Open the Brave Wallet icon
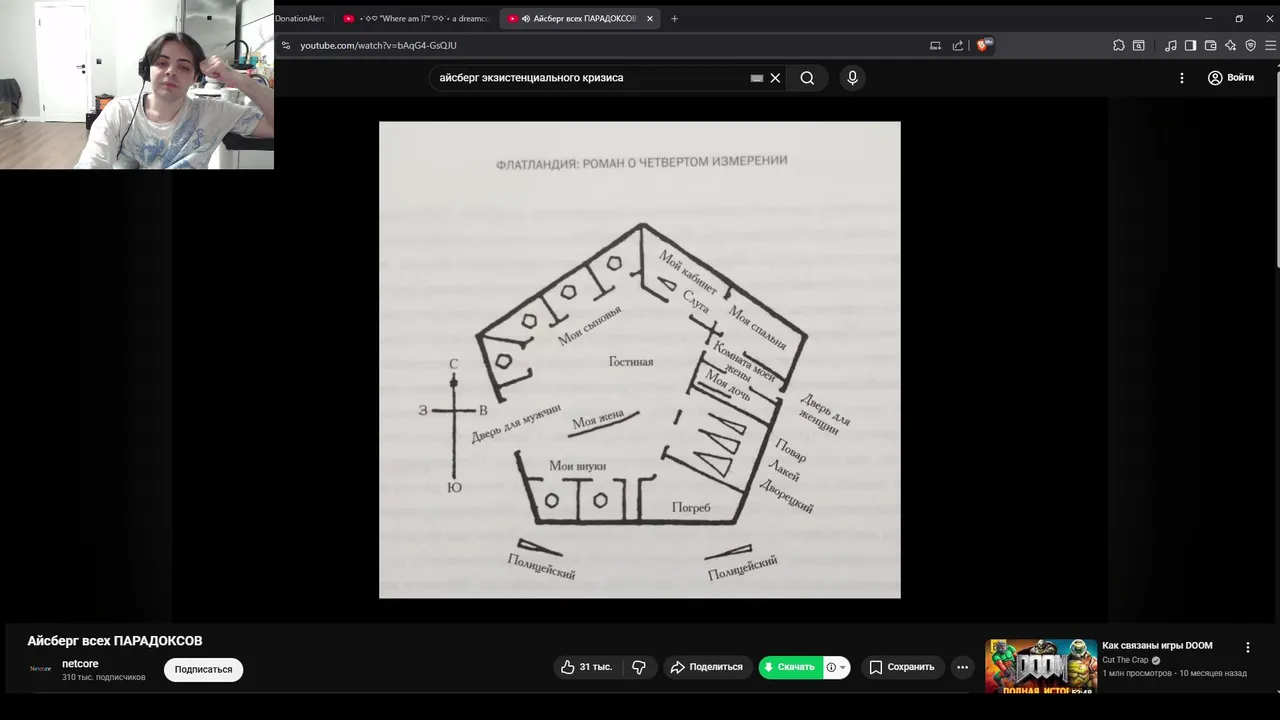Screen dimensions: 1280x720 tap(1210, 45)
